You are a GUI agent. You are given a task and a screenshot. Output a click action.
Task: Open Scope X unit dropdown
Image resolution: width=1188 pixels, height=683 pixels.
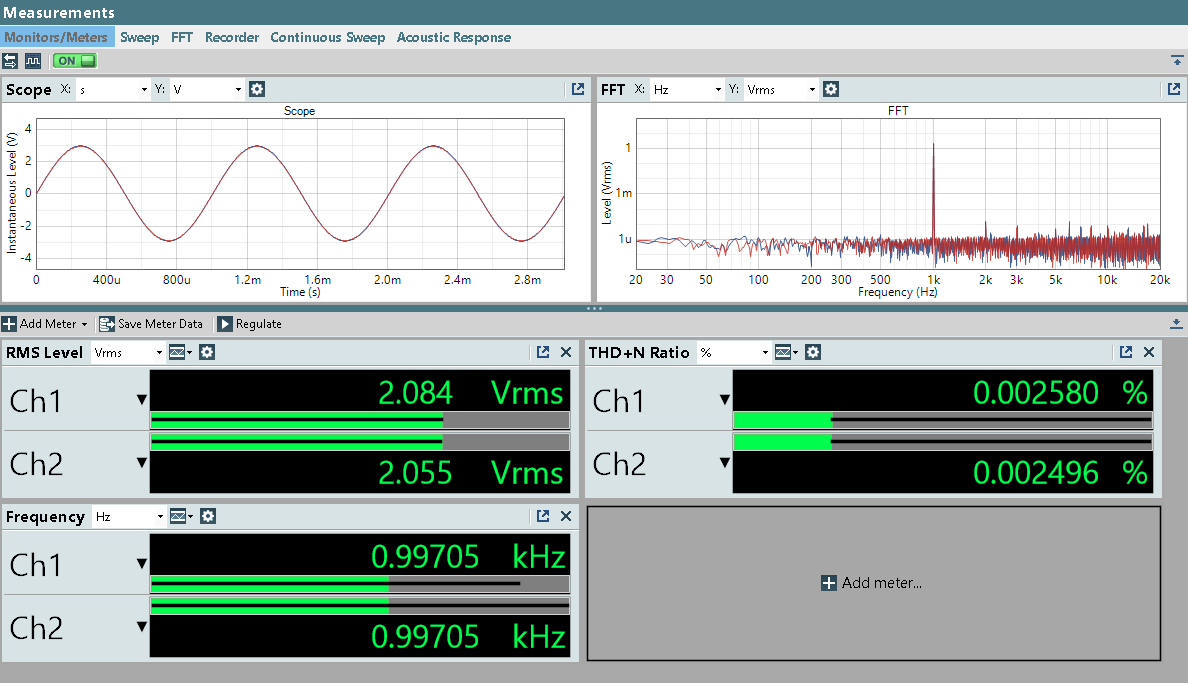[x=113, y=89]
